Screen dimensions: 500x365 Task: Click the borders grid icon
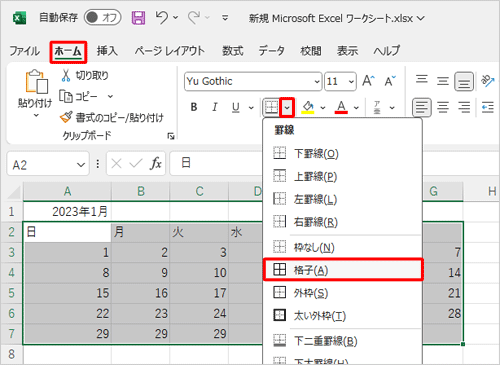point(271,107)
